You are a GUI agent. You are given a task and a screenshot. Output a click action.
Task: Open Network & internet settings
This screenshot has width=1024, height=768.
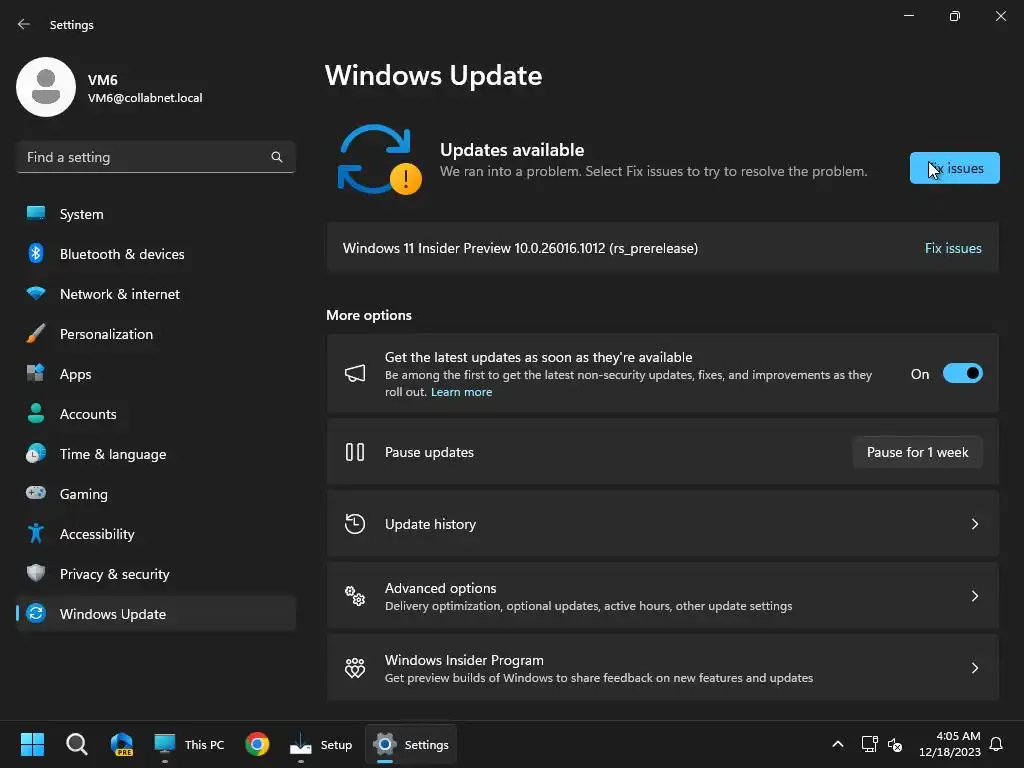[155, 293]
